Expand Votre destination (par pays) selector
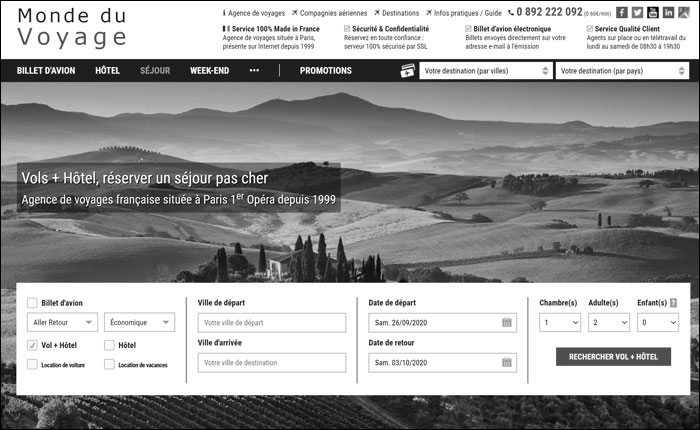This screenshot has width=700, height=430. click(x=623, y=71)
